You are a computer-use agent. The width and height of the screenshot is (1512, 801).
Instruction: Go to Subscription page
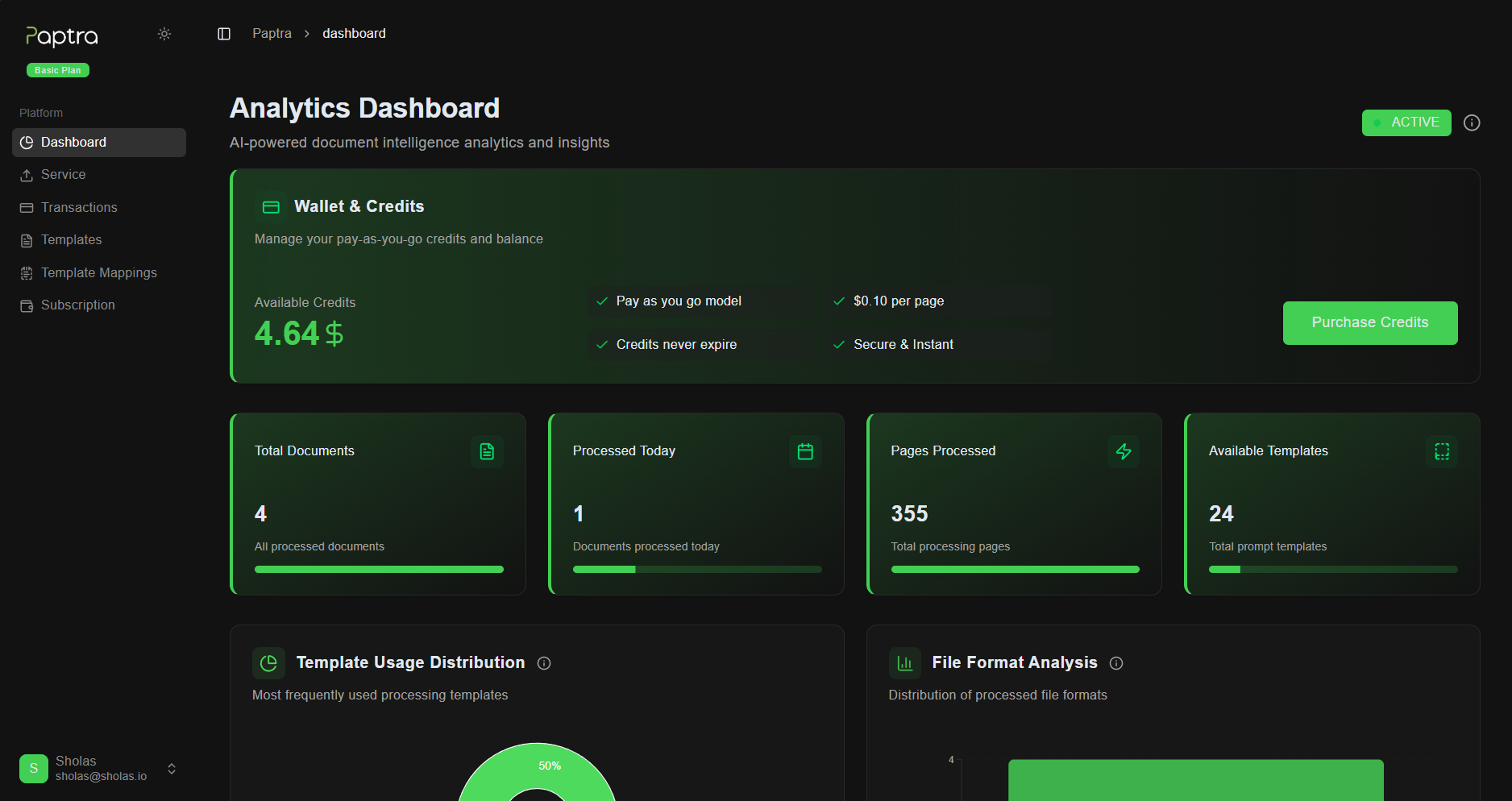[99, 305]
